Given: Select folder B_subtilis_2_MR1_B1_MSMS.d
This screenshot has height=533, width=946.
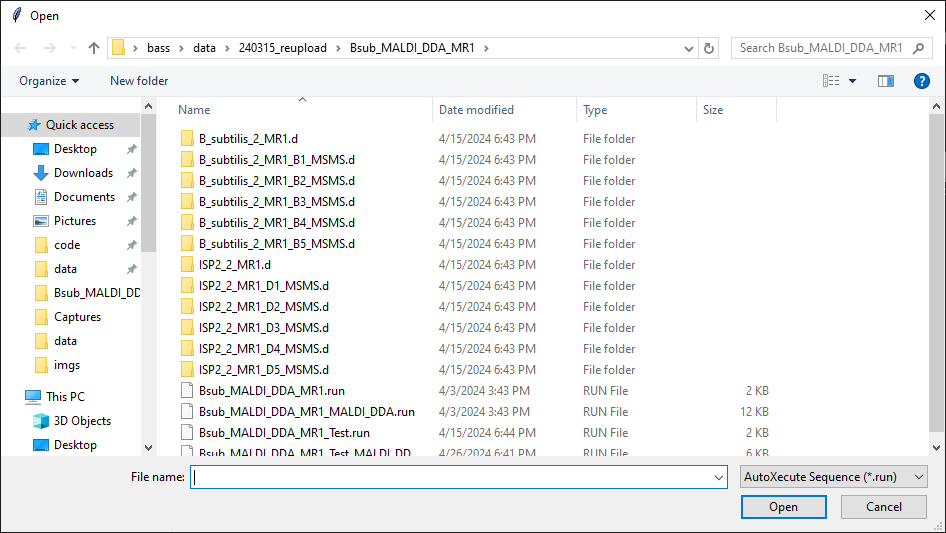Looking at the screenshot, I should coord(277,160).
